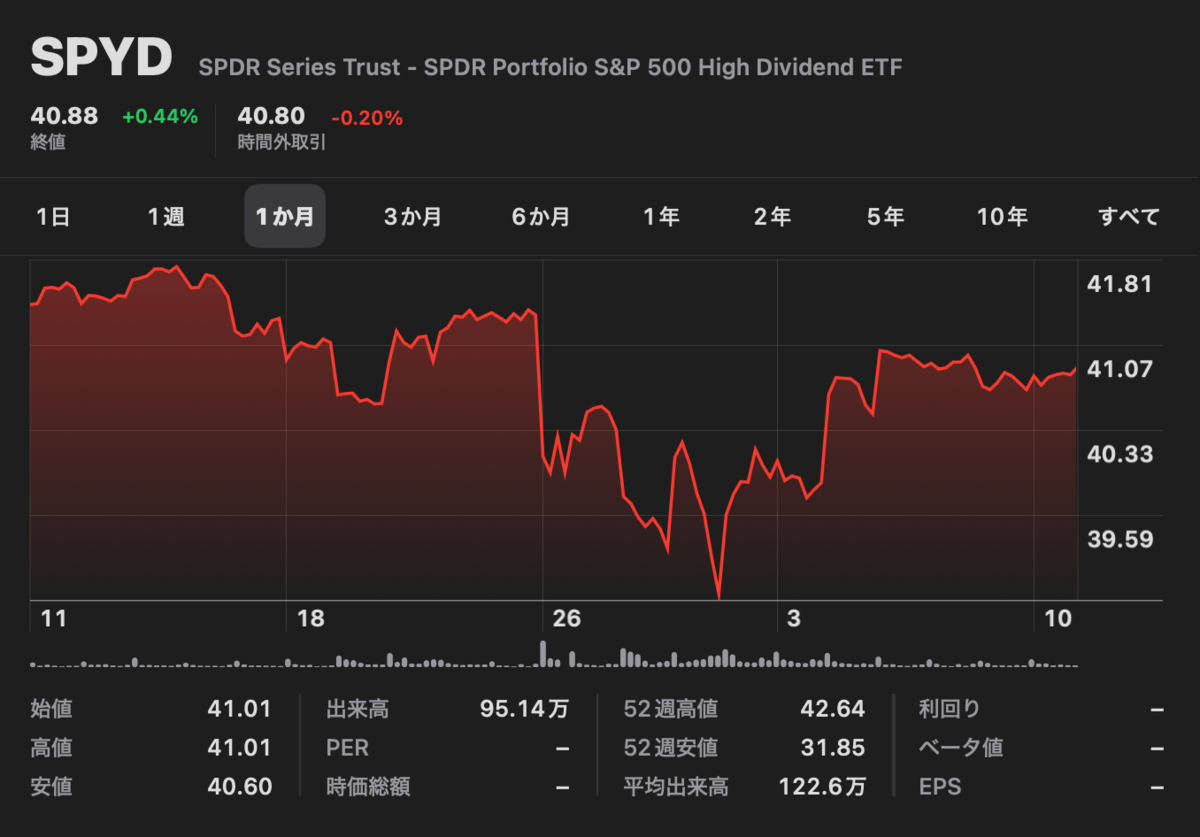The width and height of the screenshot is (1200, 837).
Task: Click the closing price 40.88
Action: pyautogui.click(x=64, y=116)
